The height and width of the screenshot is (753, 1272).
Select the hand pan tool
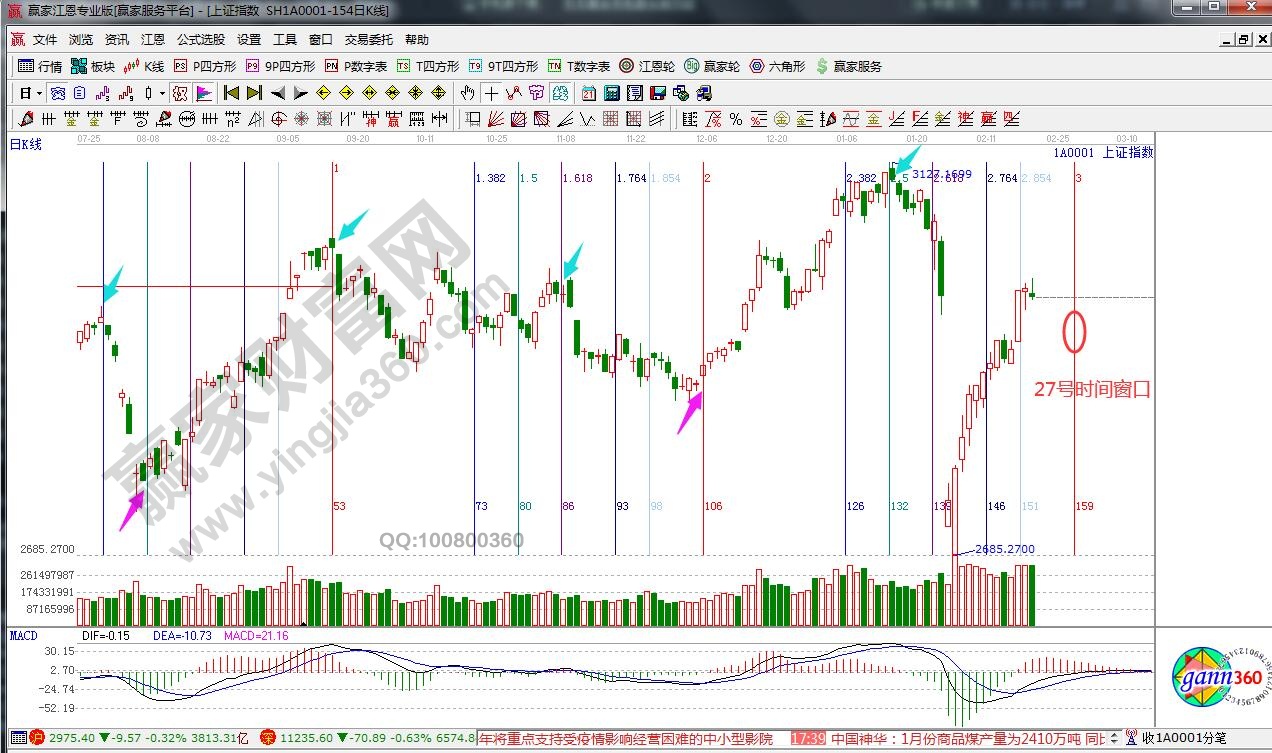pyautogui.click(x=467, y=93)
